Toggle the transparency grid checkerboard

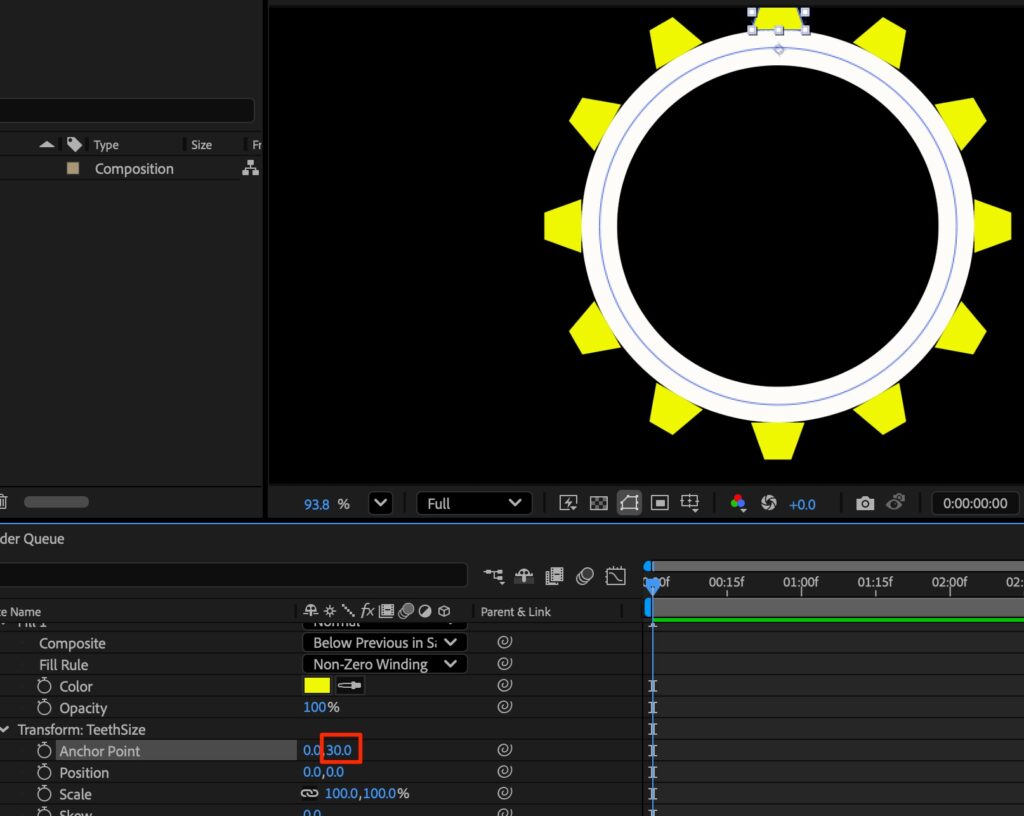pyautogui.click(x=598, y=503)
